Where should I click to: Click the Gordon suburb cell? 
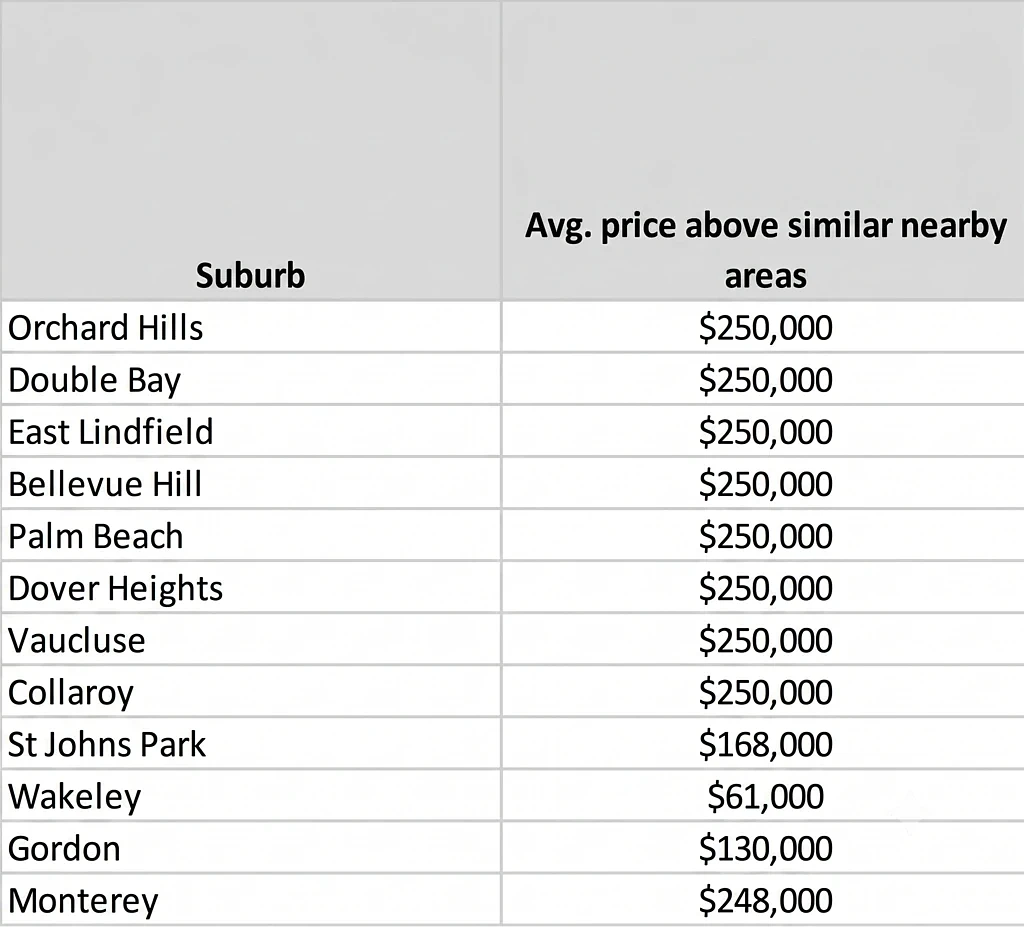coord(251,848)
